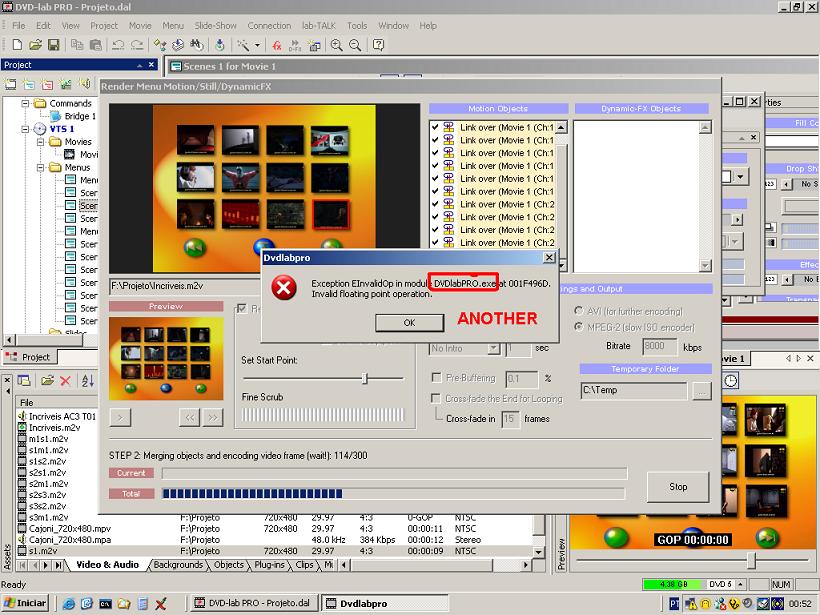The image size is (820, 615).
Task: Click the Help question mark icon
Action: 379,45
